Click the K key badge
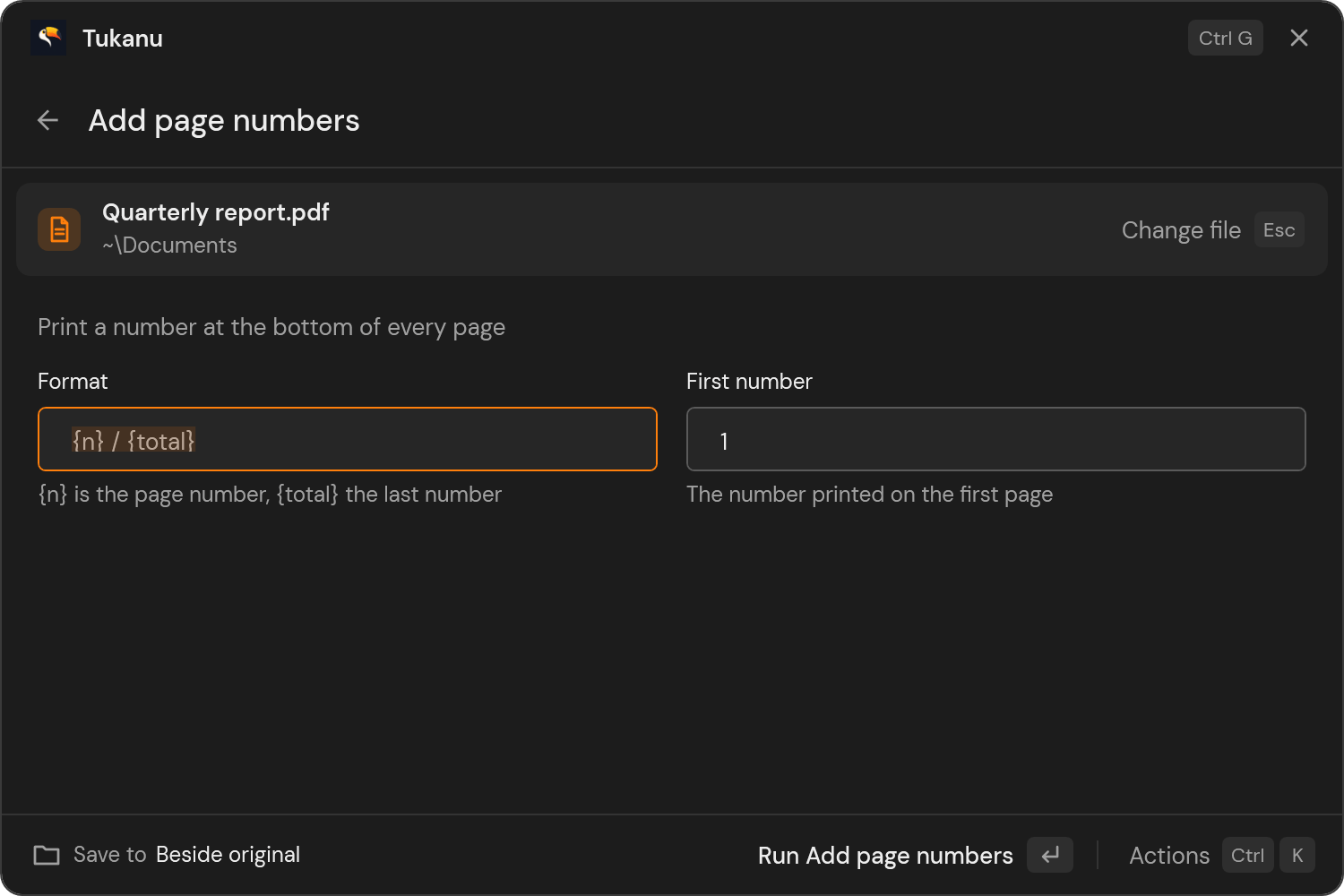 click(x=1297, y=855)
